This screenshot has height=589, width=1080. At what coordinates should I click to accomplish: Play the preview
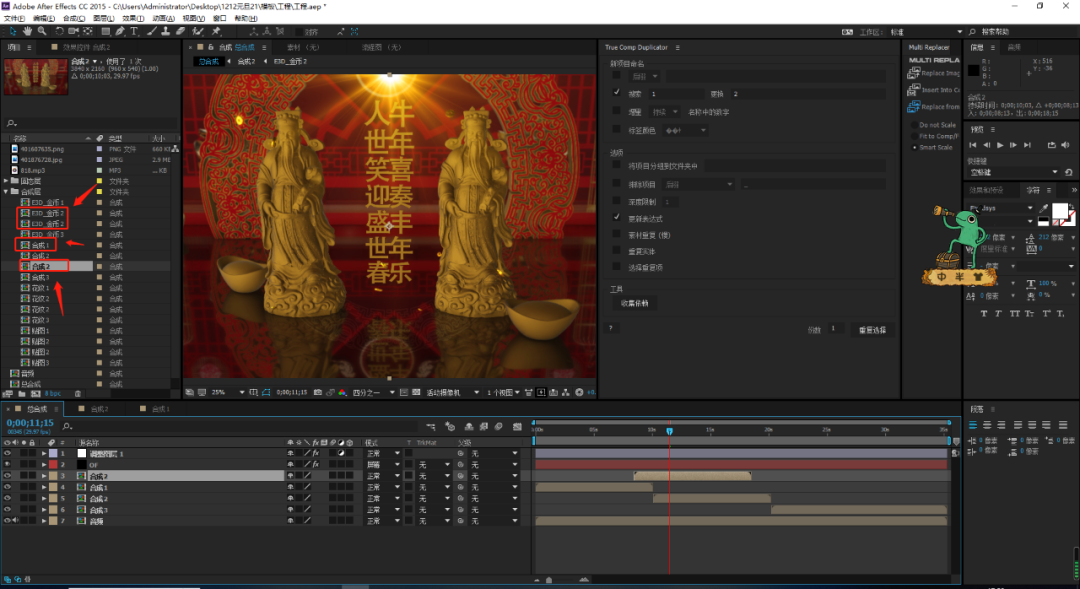[x=1000, y=145]
